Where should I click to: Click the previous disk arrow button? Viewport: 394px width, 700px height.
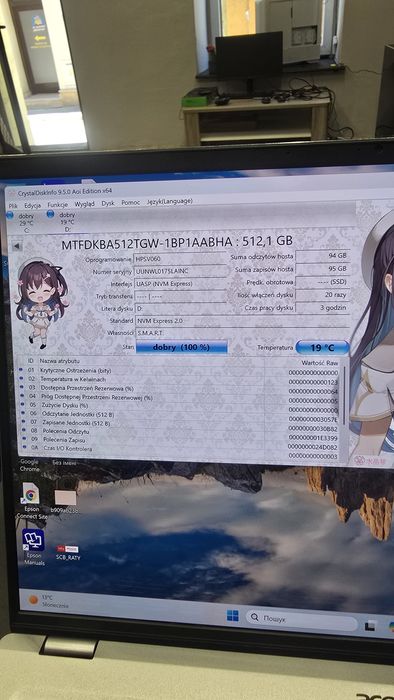(x=17, y=246)
